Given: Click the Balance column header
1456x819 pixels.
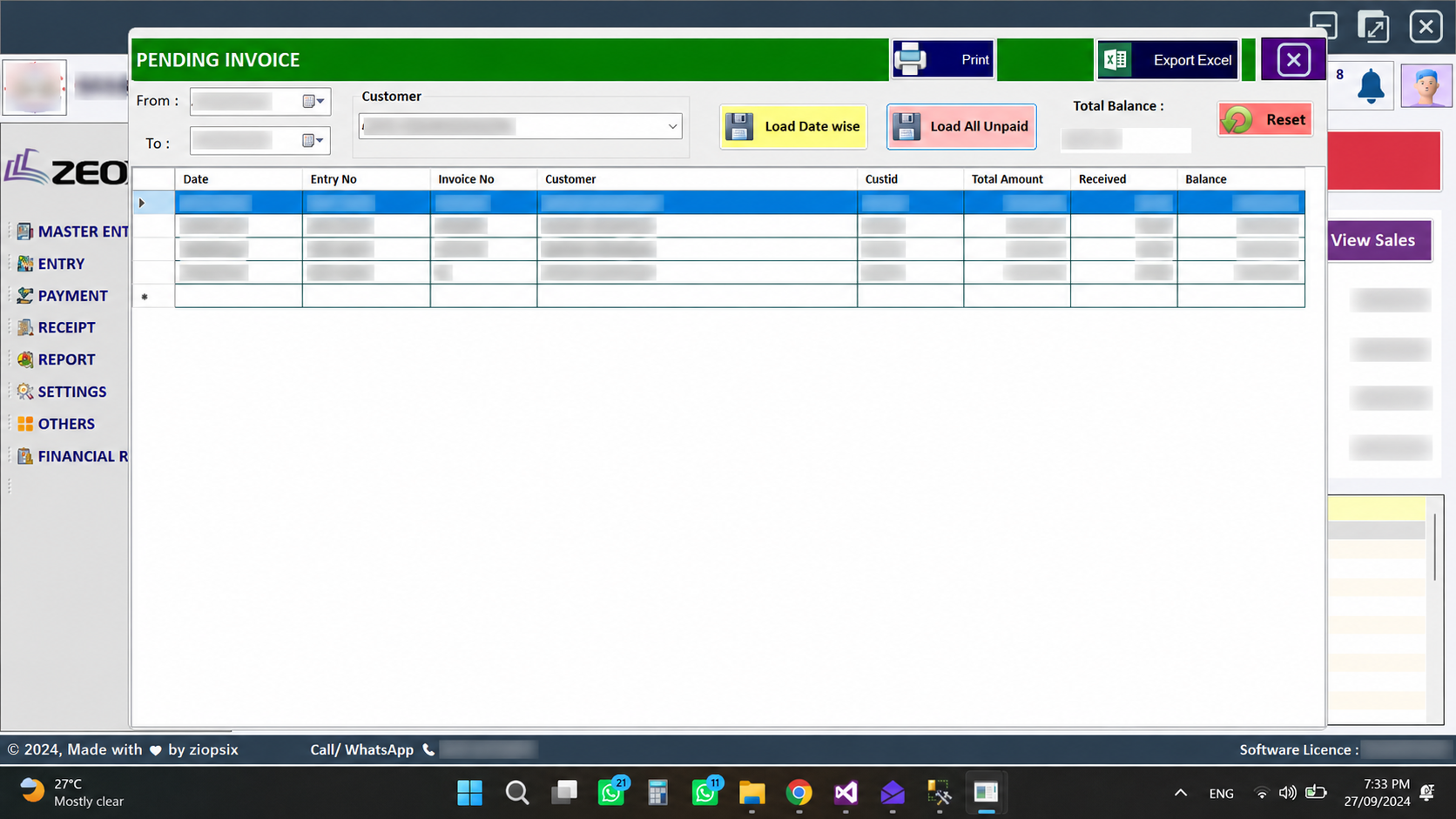Looking at the screenshot, I should pos(1241,178).
